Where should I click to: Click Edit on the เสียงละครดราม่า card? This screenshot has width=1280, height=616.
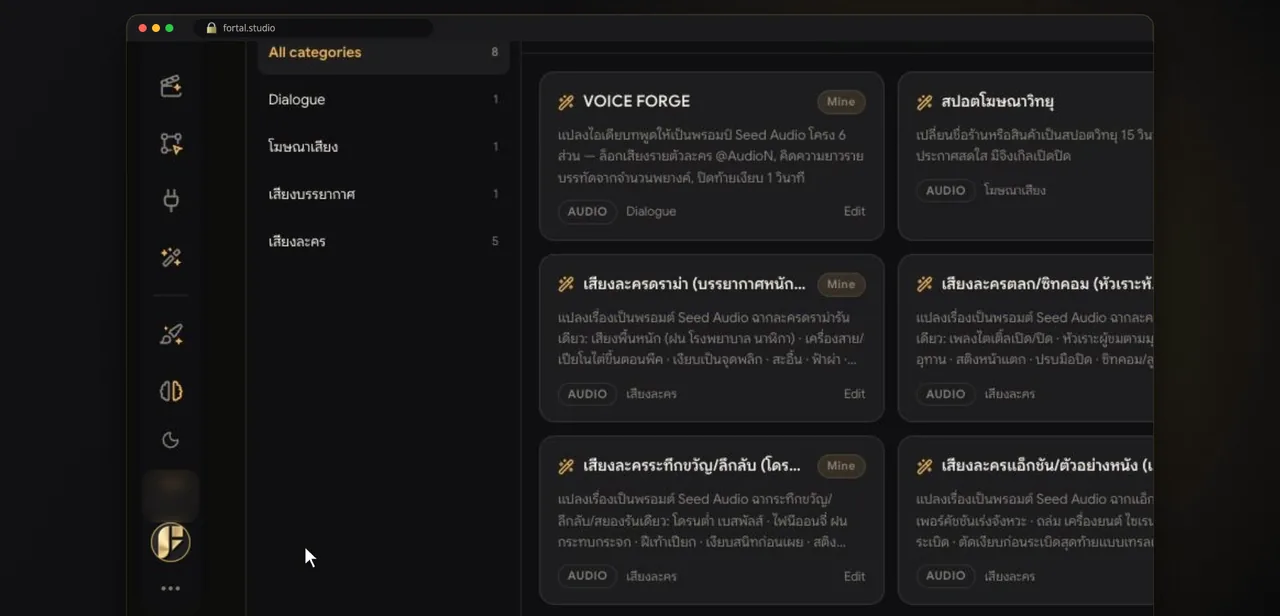click(x=854, y=394)
